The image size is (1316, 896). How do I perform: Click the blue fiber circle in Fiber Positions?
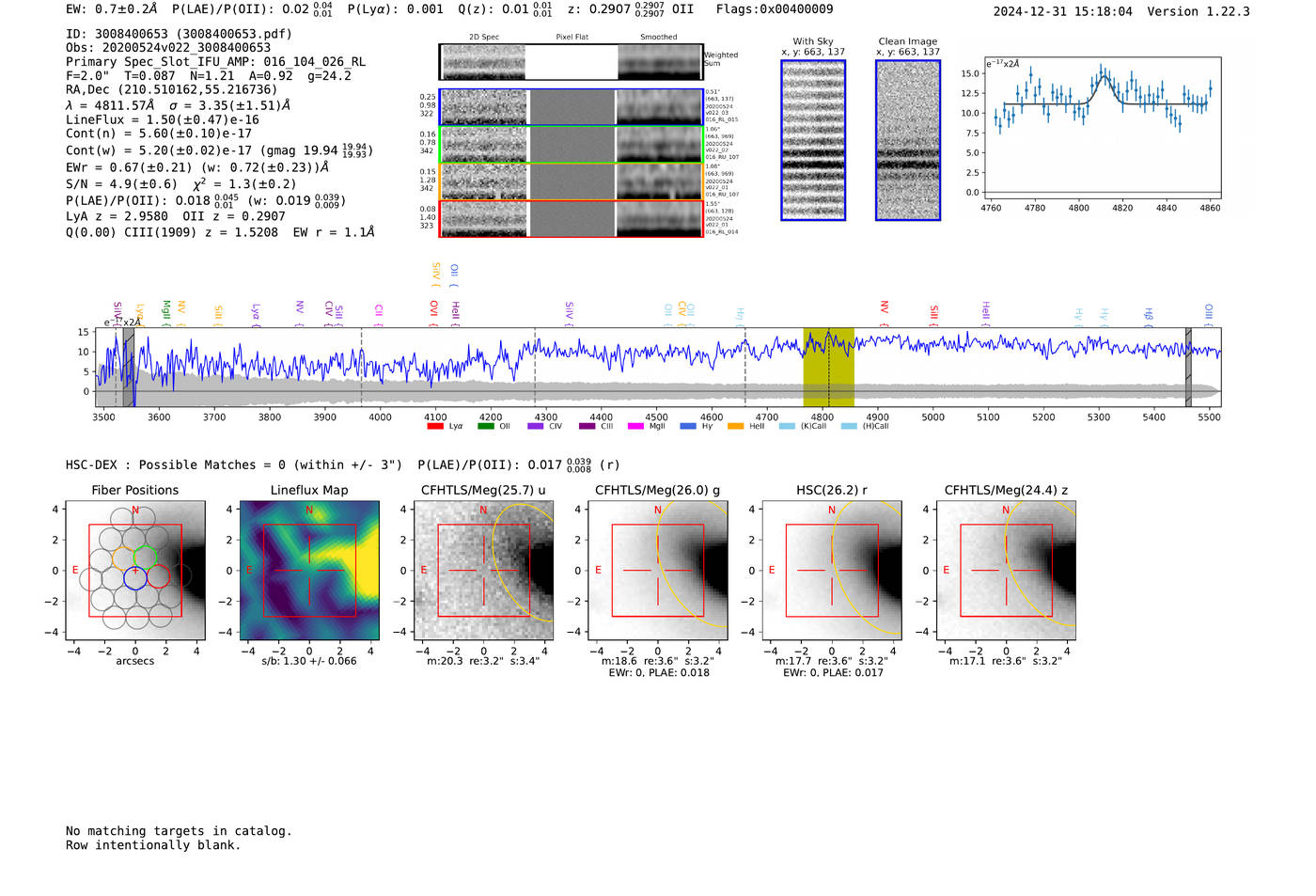[135, 577]
